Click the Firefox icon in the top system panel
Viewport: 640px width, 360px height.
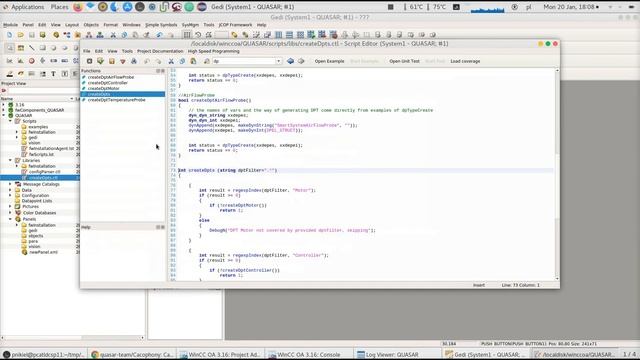(78, 7)
